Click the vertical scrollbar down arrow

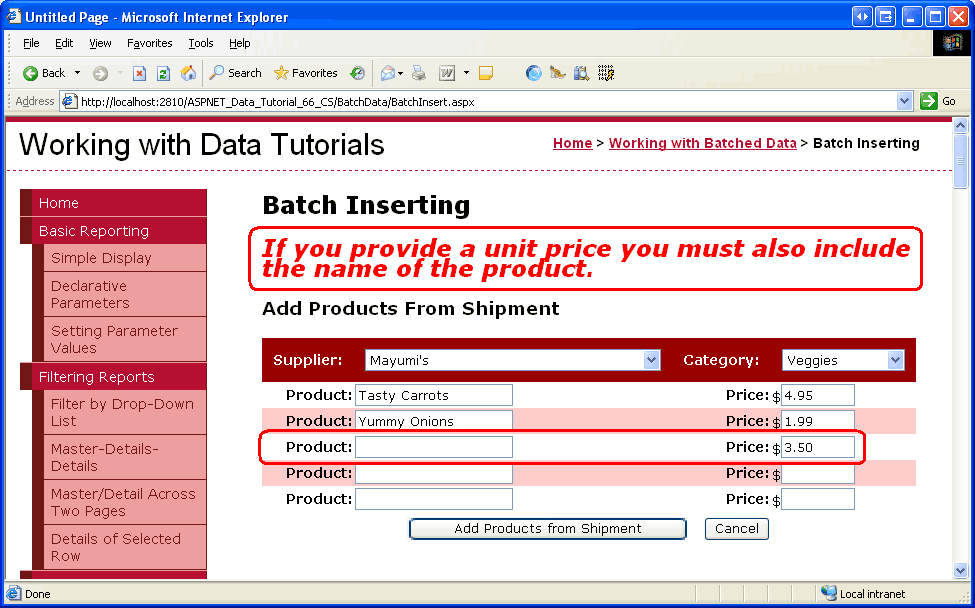pos(961,570)
